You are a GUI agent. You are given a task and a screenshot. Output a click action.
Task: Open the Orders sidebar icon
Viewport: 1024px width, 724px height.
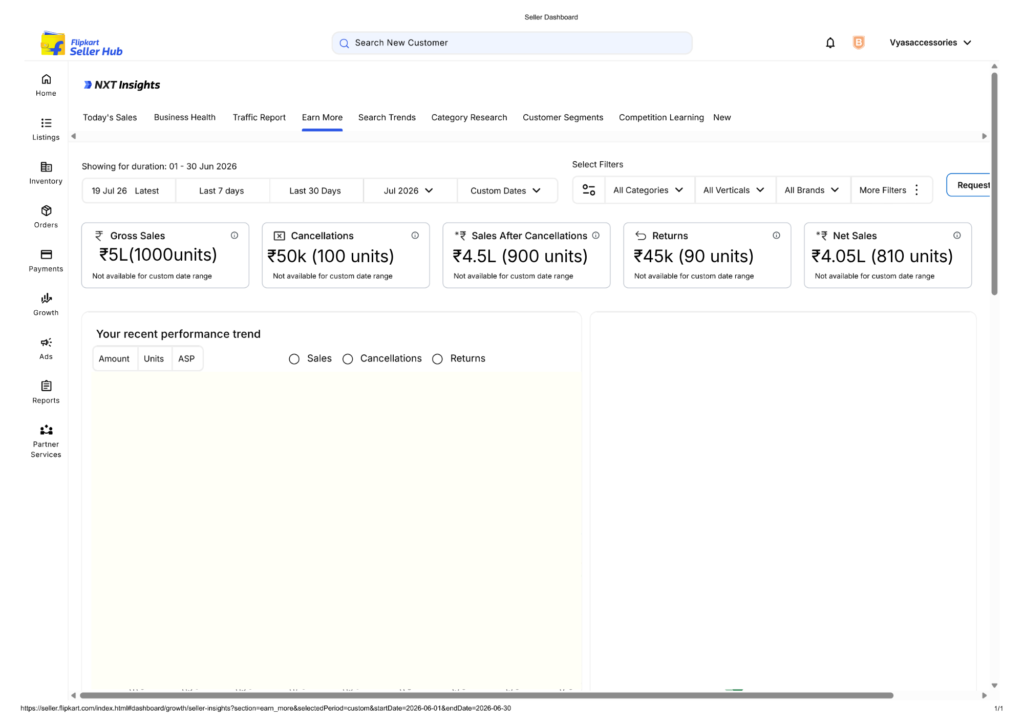click(46, 211)
